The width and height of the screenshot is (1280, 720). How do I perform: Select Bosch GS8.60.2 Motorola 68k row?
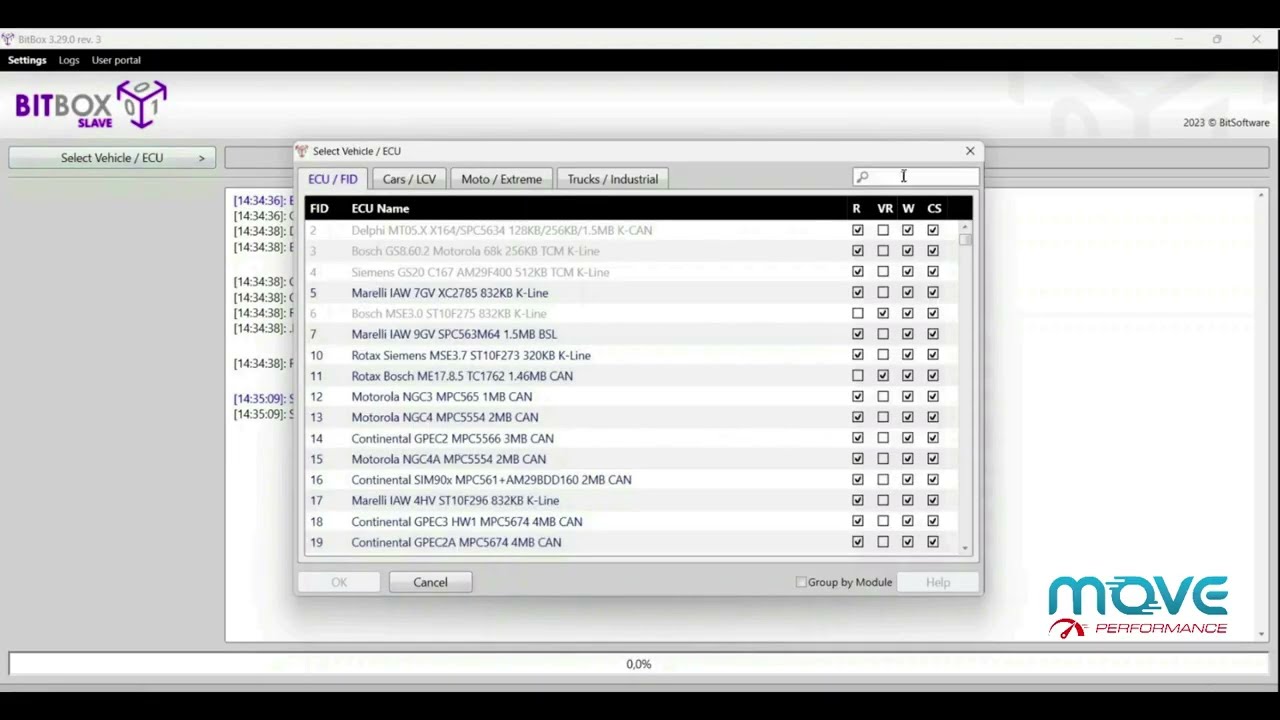point(631,251)
